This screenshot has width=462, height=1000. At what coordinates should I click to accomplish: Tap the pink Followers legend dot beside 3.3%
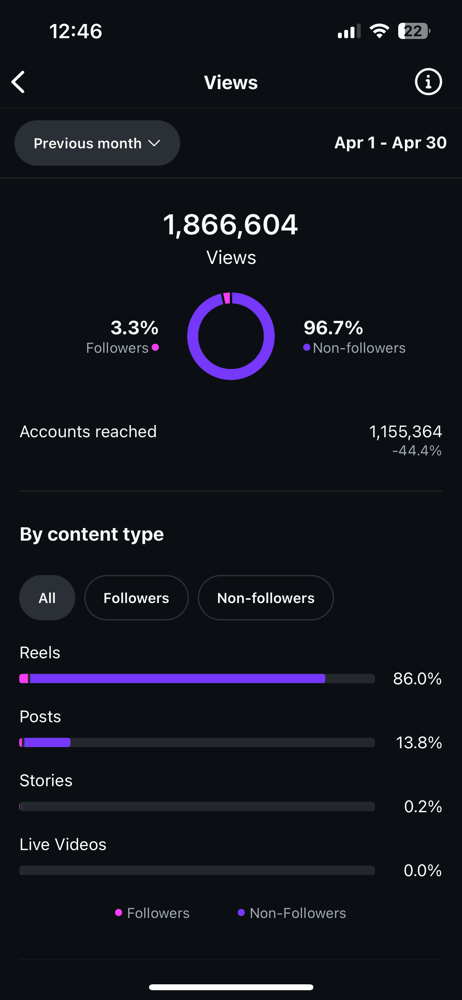pyautogui.click(x=155, y=348)
